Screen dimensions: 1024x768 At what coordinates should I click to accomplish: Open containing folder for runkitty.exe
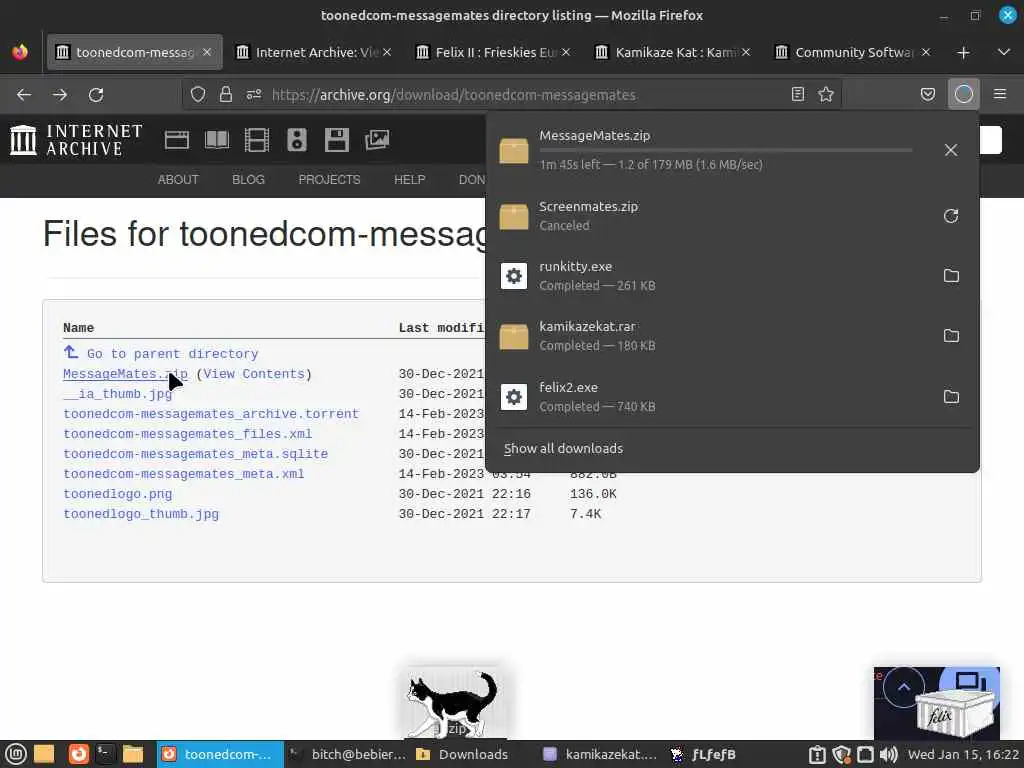pyautogui.click(x=951, y=276)
